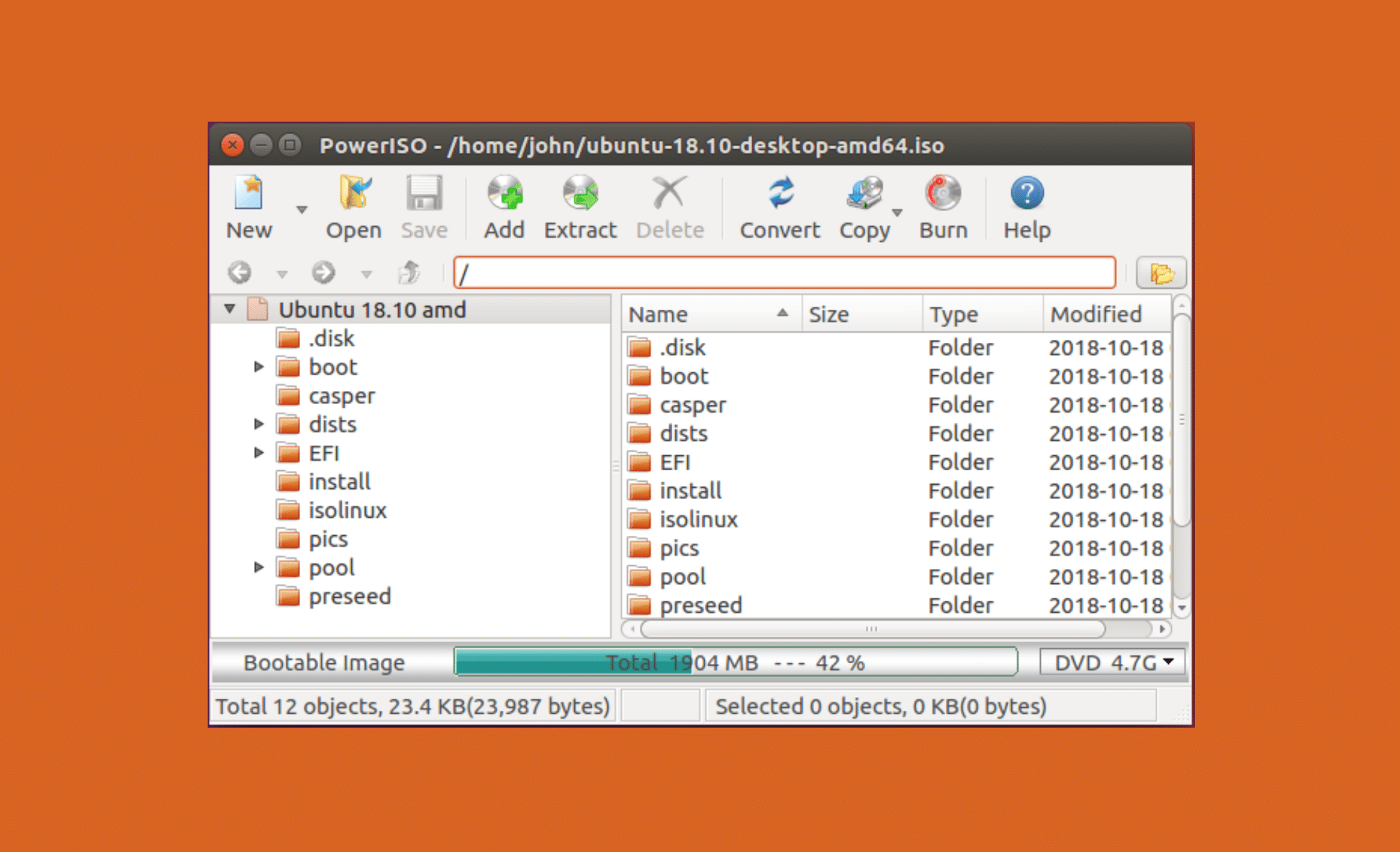Click into the path address field
The width and height of the screenshot is (1400, 852).
coord(785,273)
